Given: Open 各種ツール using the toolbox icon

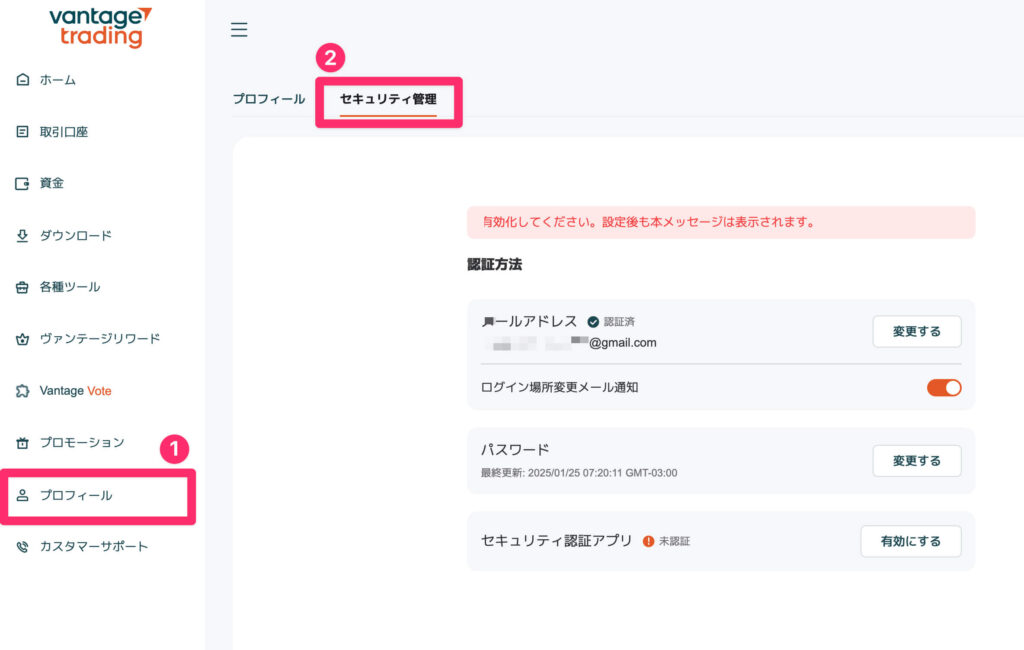Looking at the screenshot, I should 22,287.
